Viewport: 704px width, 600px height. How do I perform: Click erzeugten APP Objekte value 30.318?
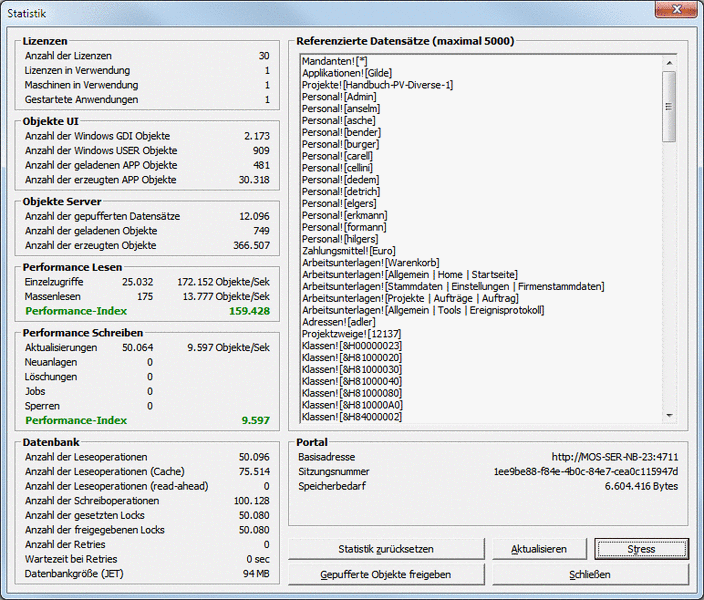click(x=254, y=180)
